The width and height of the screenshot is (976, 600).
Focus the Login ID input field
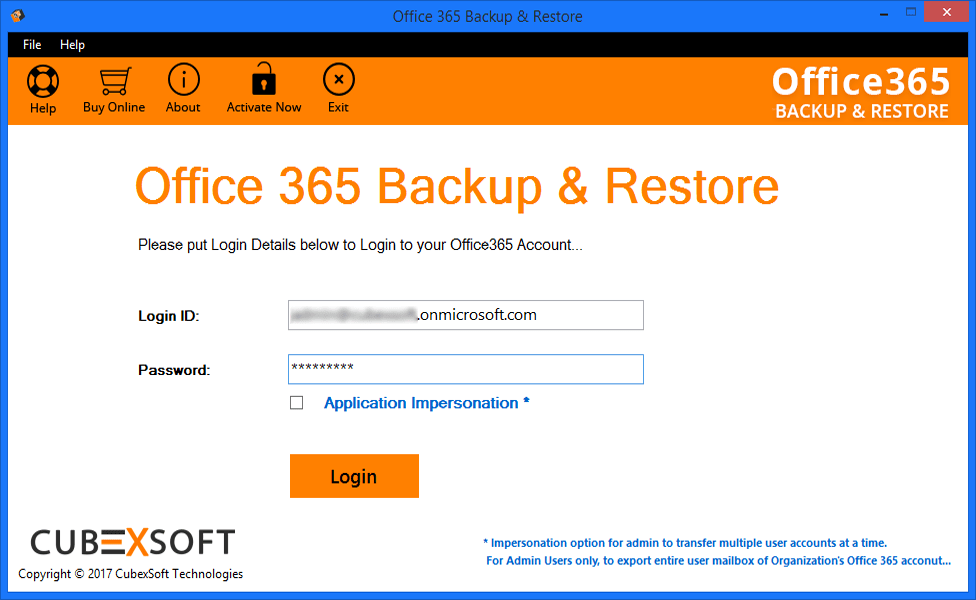click(465, 315)
